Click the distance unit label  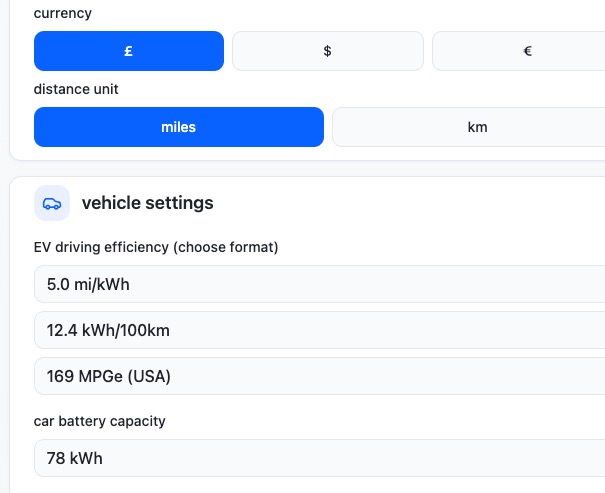[x=76, y=89]
